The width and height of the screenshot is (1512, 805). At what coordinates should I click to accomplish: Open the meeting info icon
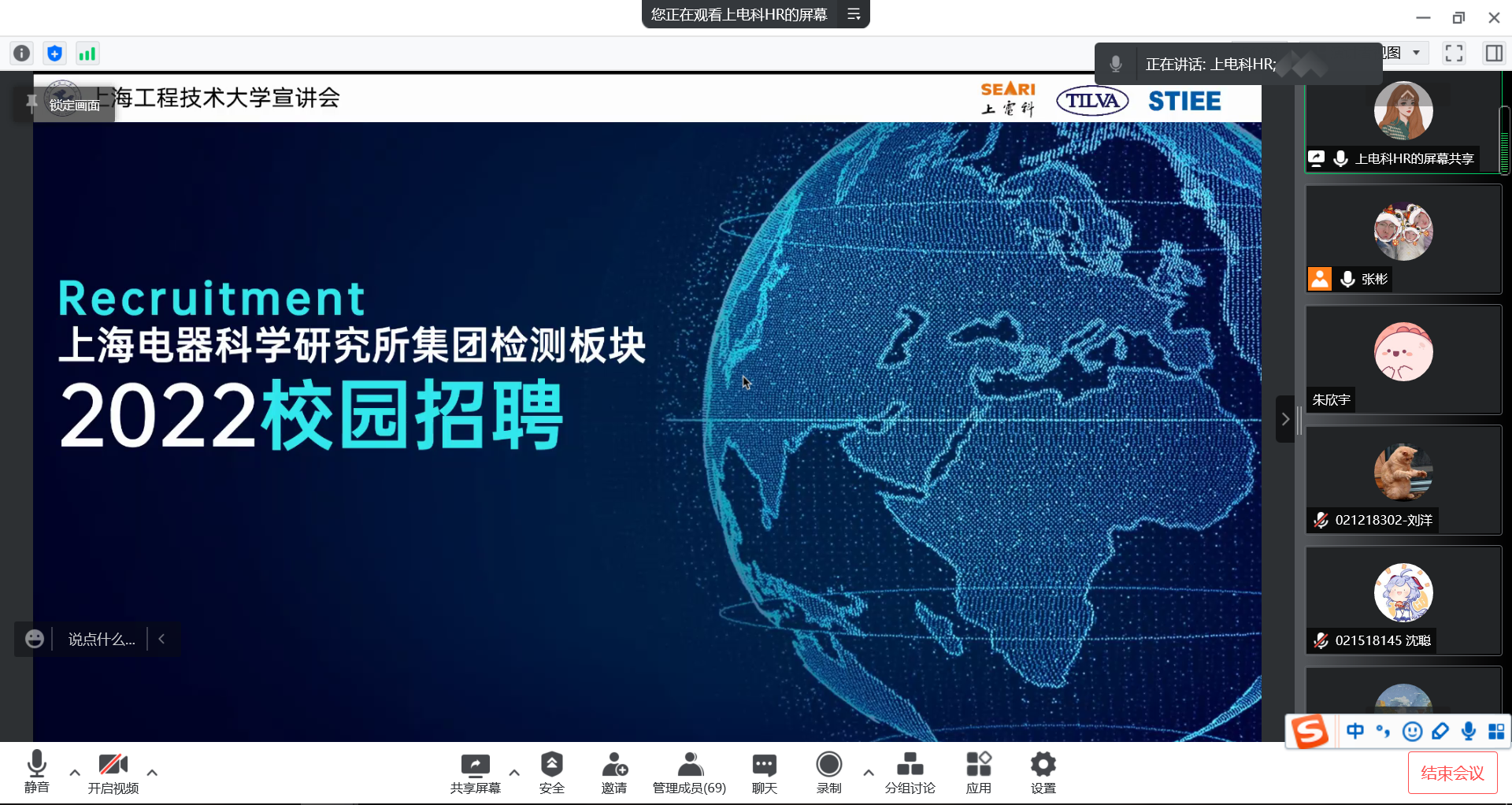pos(22,53)
